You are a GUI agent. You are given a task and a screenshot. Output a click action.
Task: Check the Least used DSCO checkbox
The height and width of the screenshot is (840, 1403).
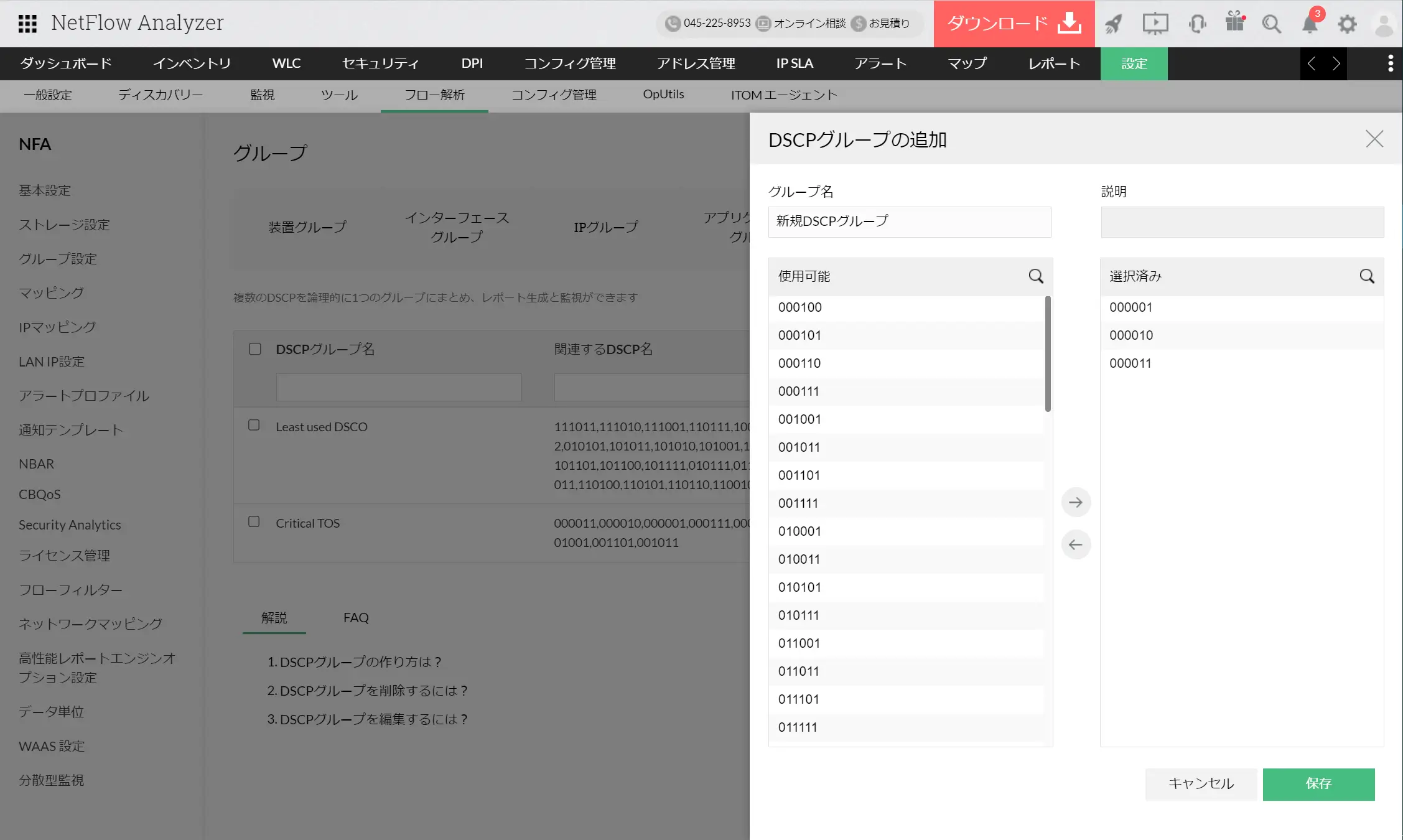pos(254,425)
